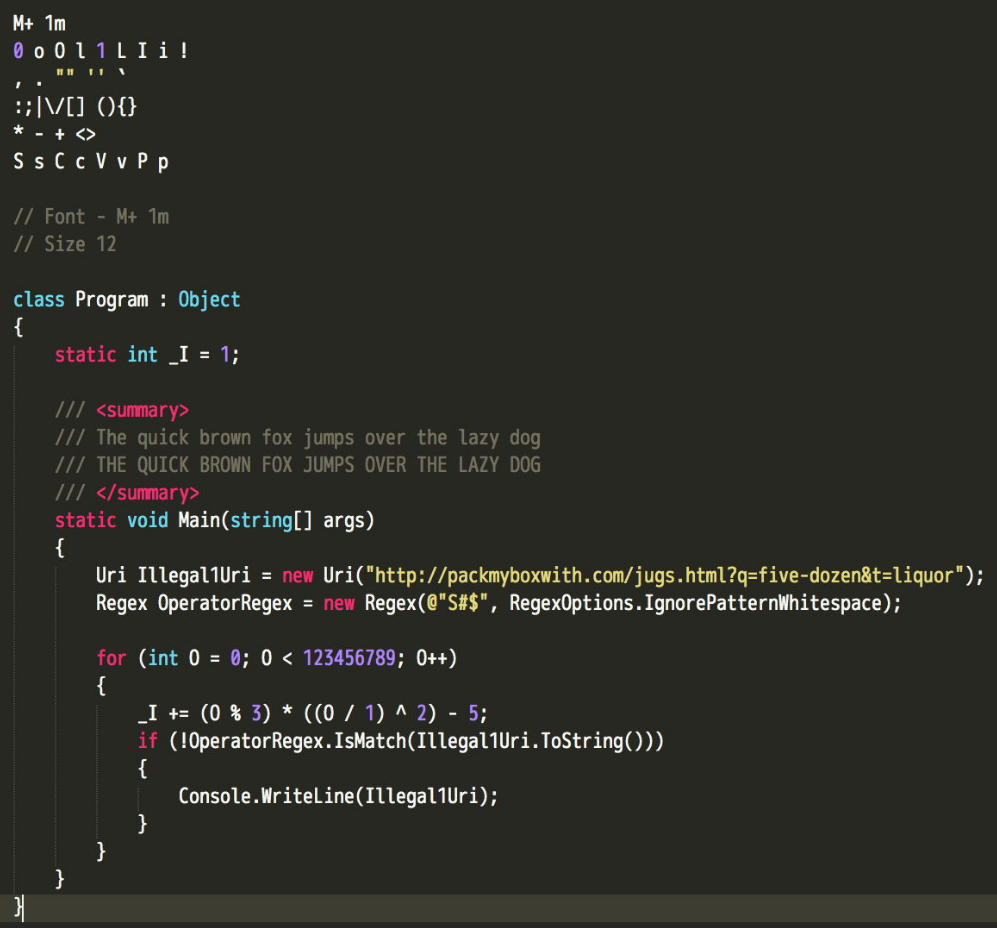The width and height of the screenshot is (997, 928).
Task: Click 'Illegal1Uri' inside WriteLine
Action: [422, 796]
